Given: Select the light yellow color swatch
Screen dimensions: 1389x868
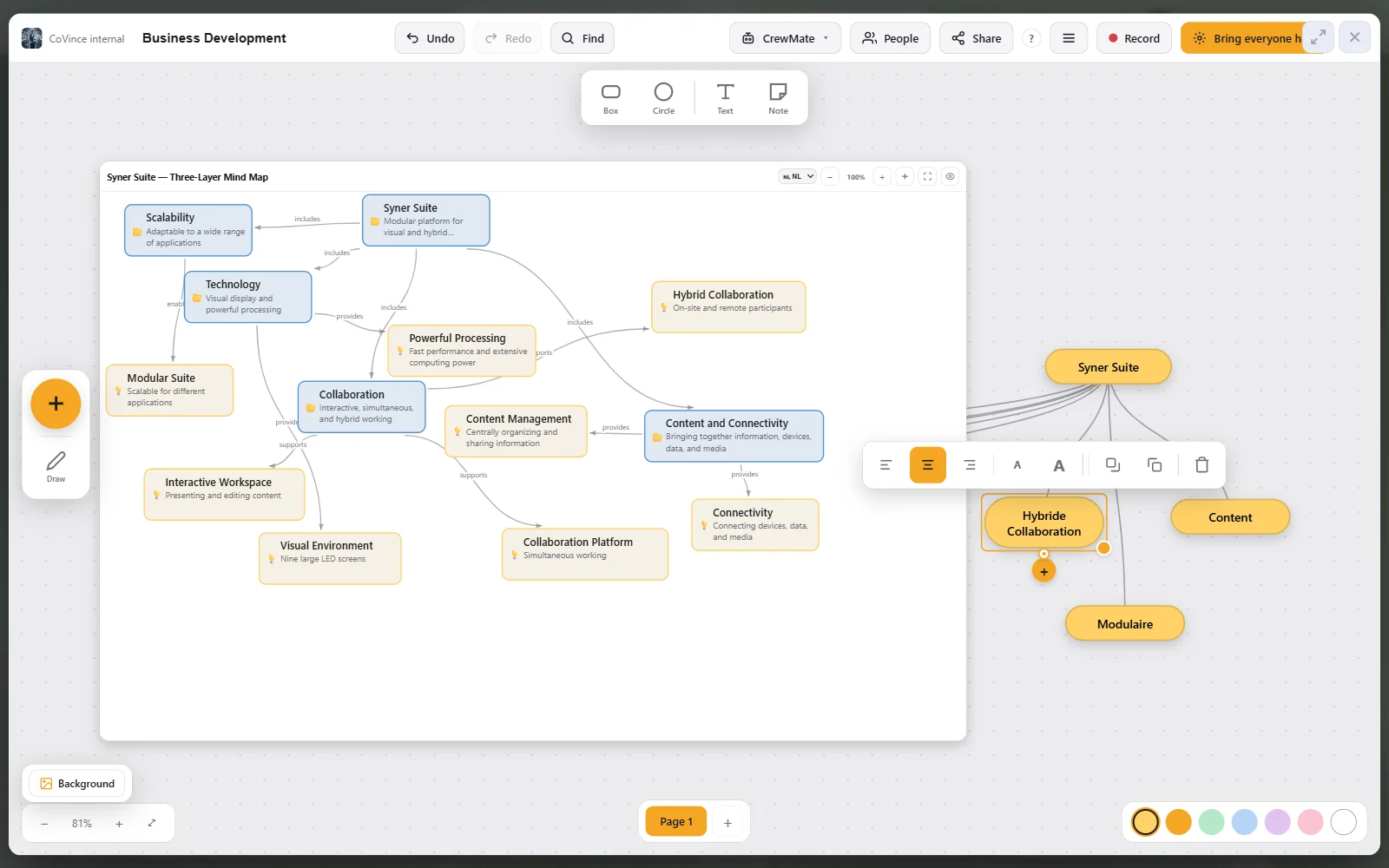Looking at the screenshot, I should (1145, 821).
